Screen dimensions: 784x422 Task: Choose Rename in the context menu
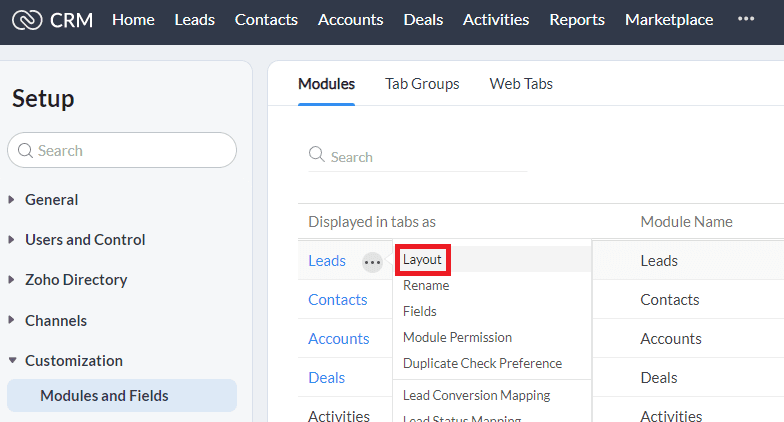426,286
